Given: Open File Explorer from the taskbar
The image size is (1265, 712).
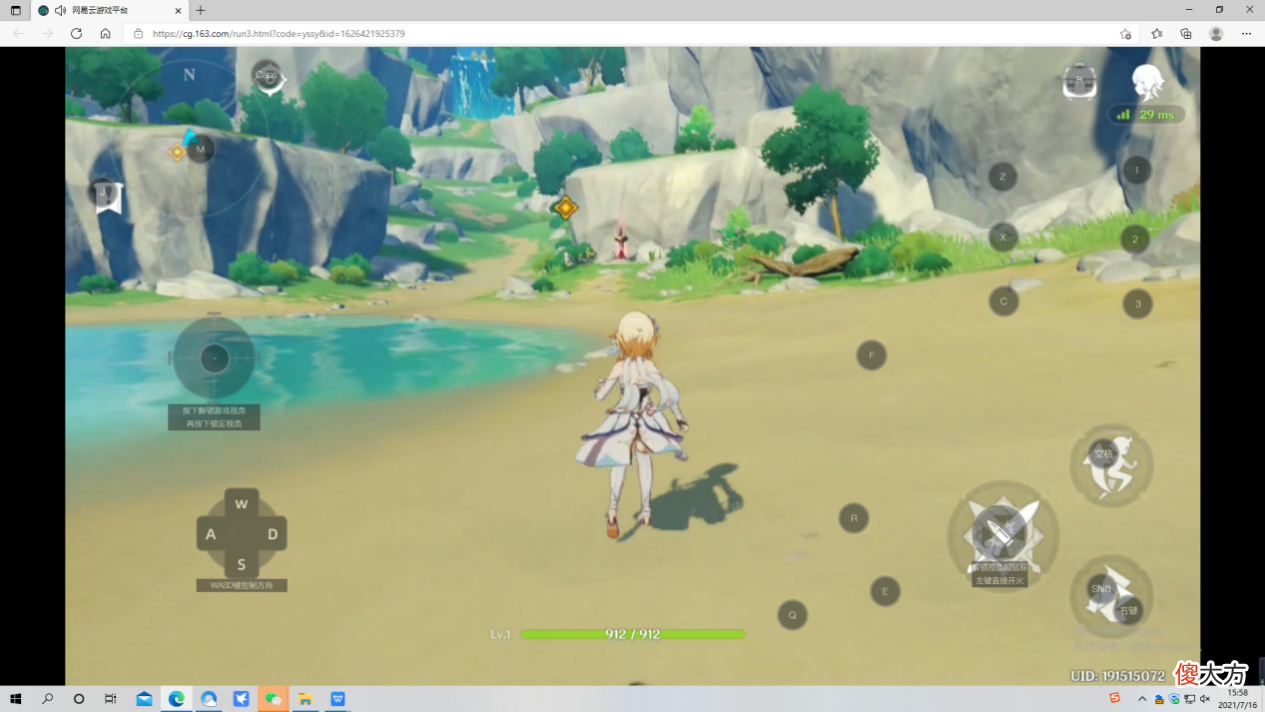Looking at the screenshot, I should tap(305, 699).
